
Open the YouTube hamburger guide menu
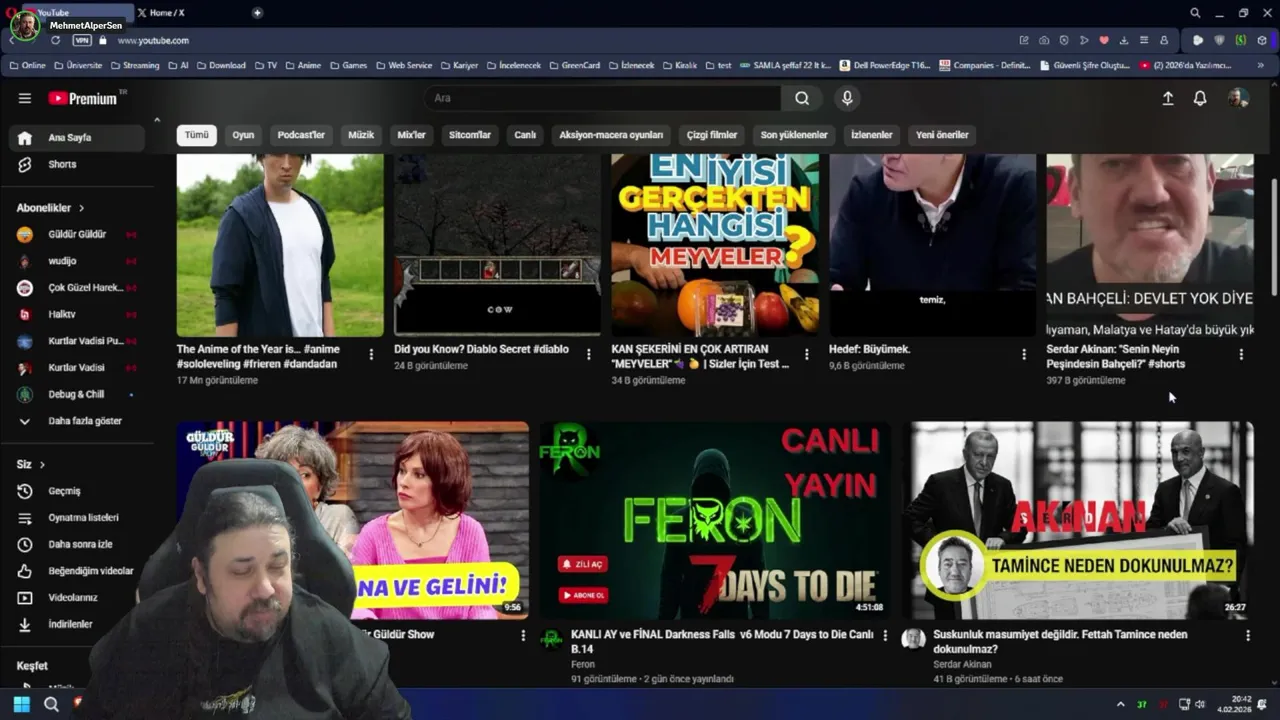tap(25, 98)
